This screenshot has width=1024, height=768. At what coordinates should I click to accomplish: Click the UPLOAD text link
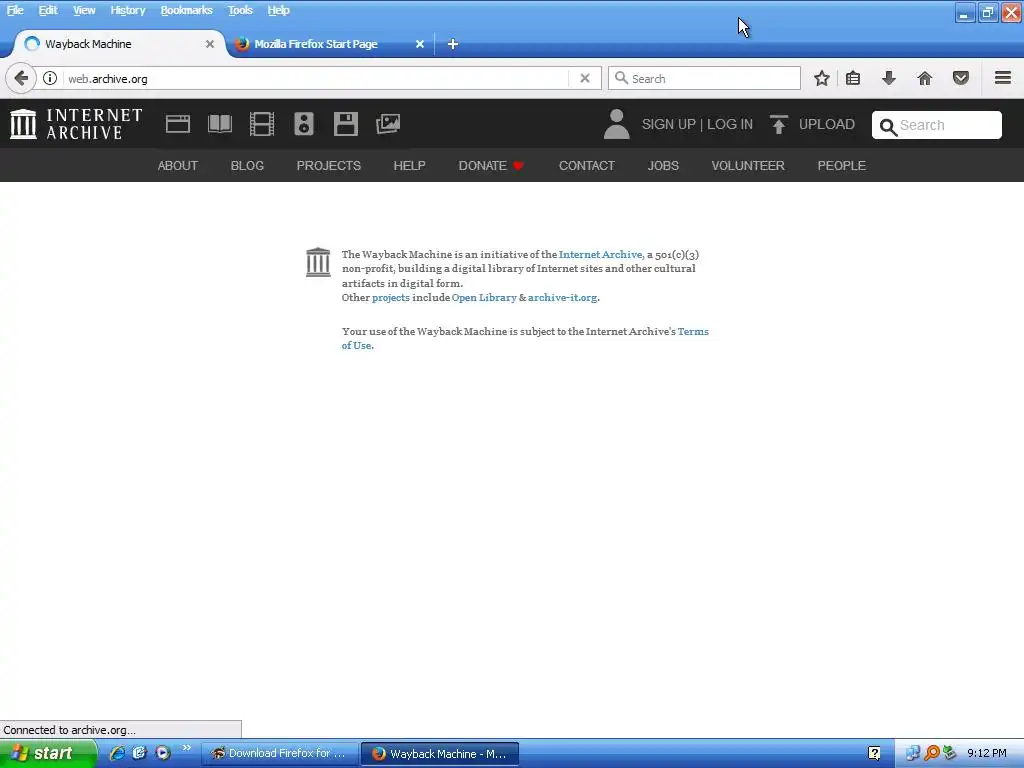coord(827,124)
